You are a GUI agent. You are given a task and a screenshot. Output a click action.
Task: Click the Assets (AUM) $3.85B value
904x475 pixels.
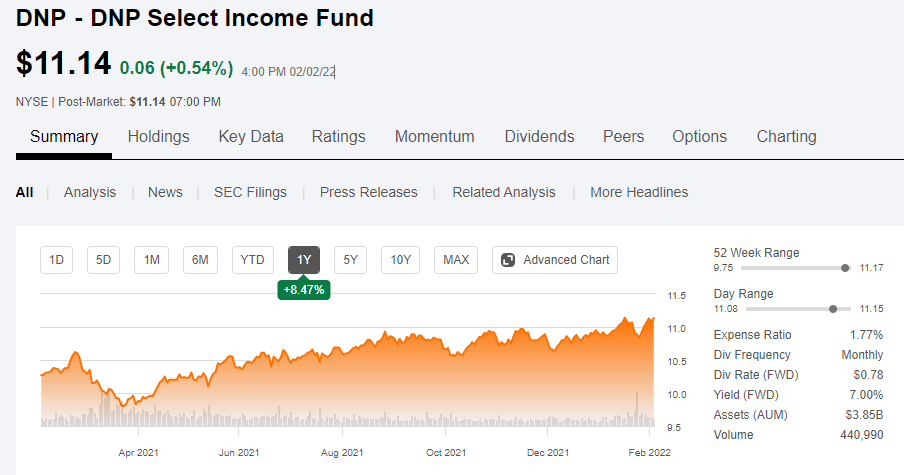(864, 415)
